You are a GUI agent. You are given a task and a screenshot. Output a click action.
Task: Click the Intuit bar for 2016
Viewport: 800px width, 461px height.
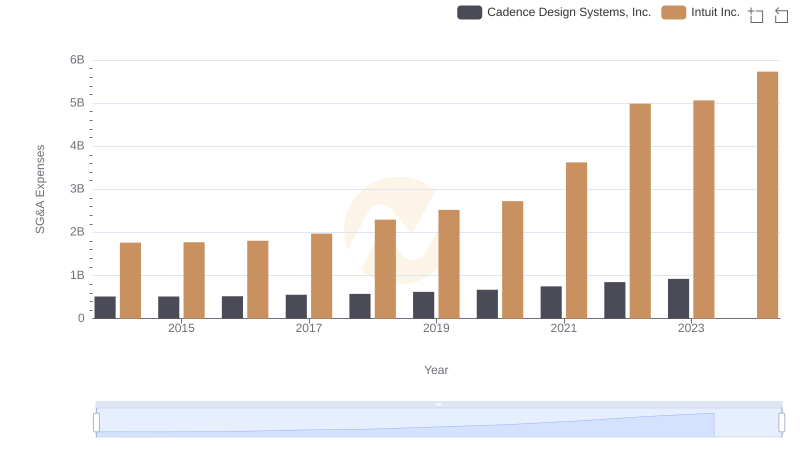[258, 279]
